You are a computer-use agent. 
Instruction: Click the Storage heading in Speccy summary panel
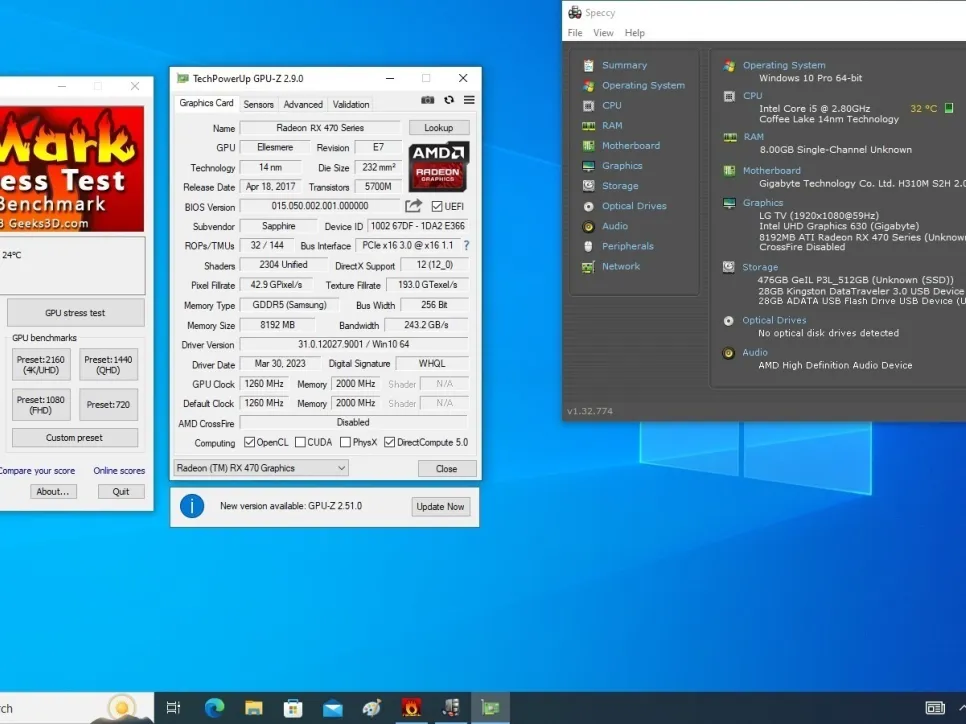pyautogui.click(x=760, y=267)
